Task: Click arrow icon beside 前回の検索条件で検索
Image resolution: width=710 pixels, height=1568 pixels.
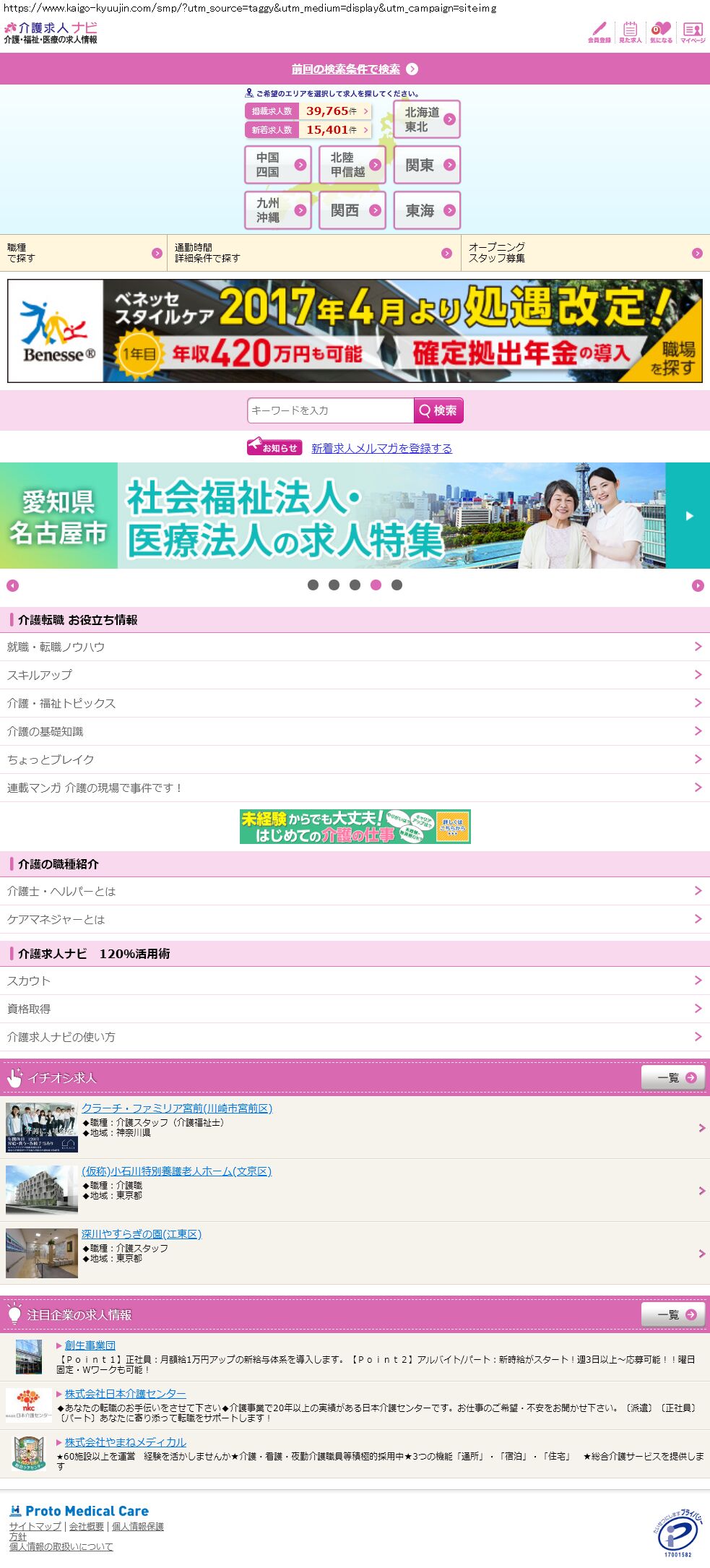Action: [x=412, y=69]
